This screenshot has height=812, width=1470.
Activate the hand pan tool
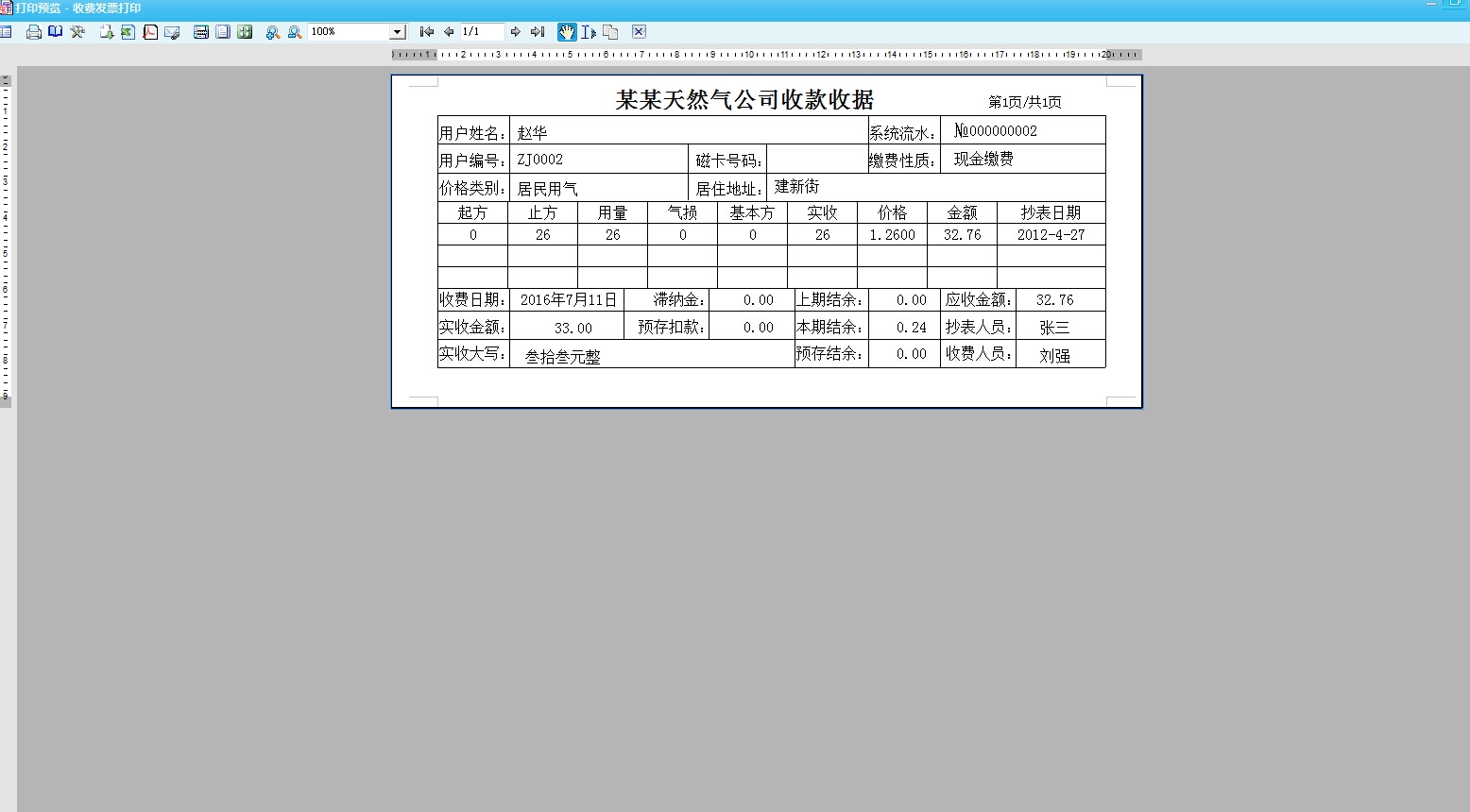point(567,32)
